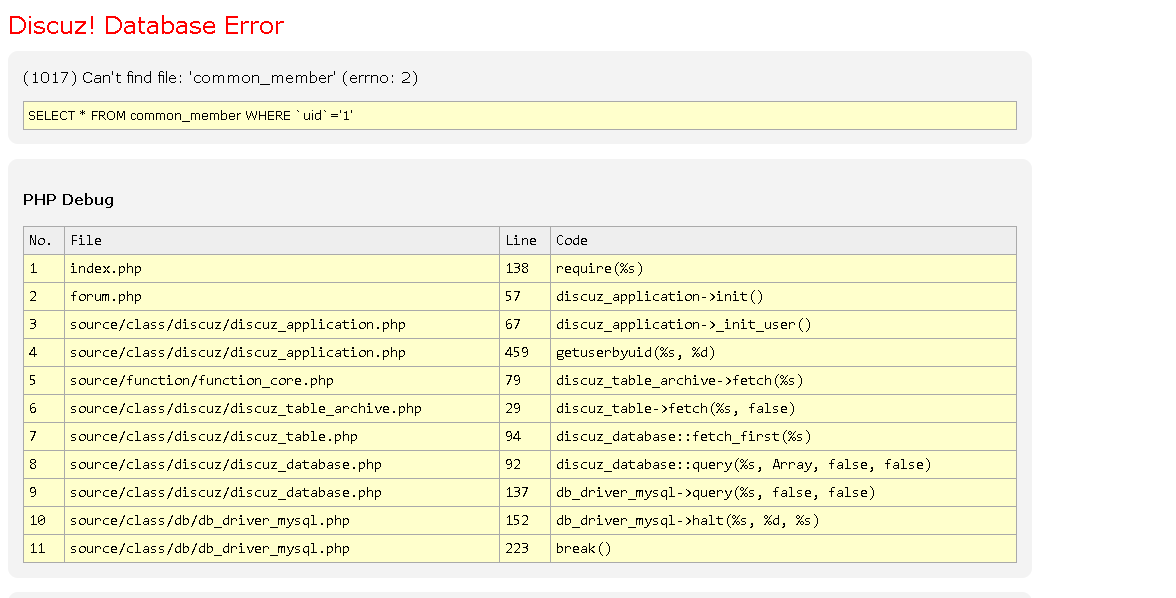Select the 'break()' code cell
The height and width of the screenshot is (598, 1176).
[x=784, y=548]
